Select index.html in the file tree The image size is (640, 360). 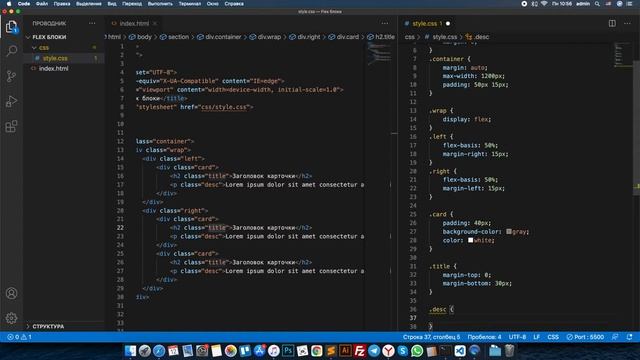tap(53, 69)
